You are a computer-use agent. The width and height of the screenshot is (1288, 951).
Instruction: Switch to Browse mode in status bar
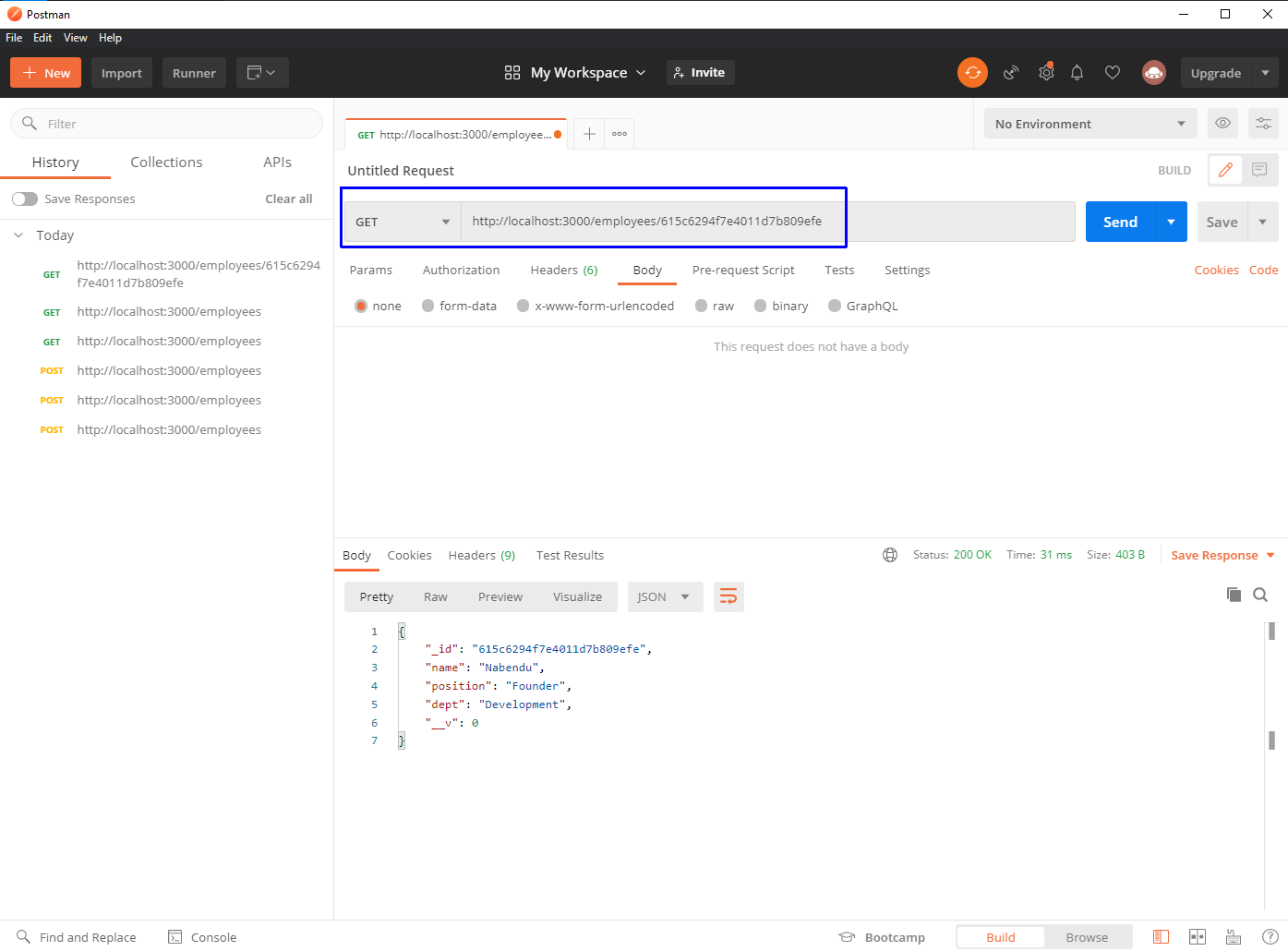coord(1087,937)
